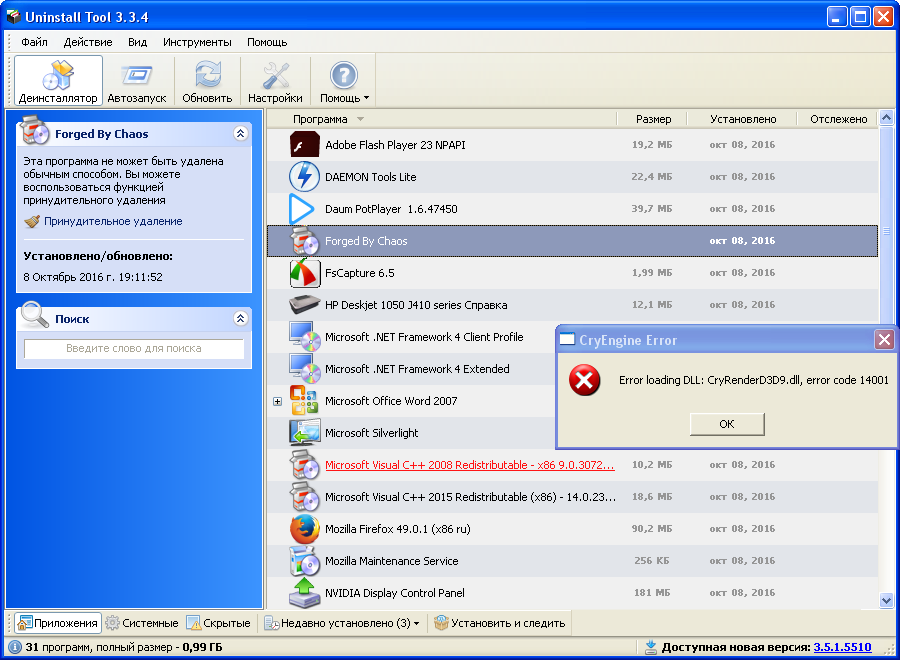This screenshot has height=660, width=900.
Task: Click the NVIDIA Display Control Panel icon
Action: pos(304,593)
